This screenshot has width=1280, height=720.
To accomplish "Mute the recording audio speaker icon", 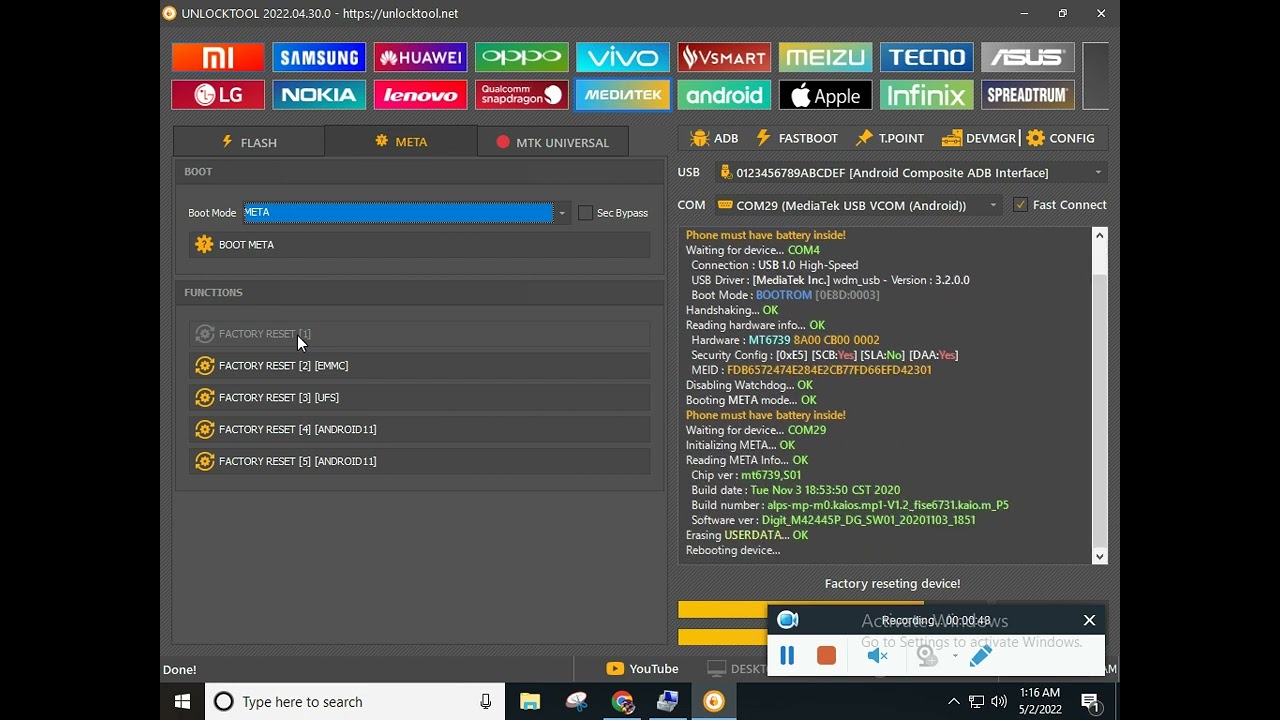I will click(x=877, y=656).
